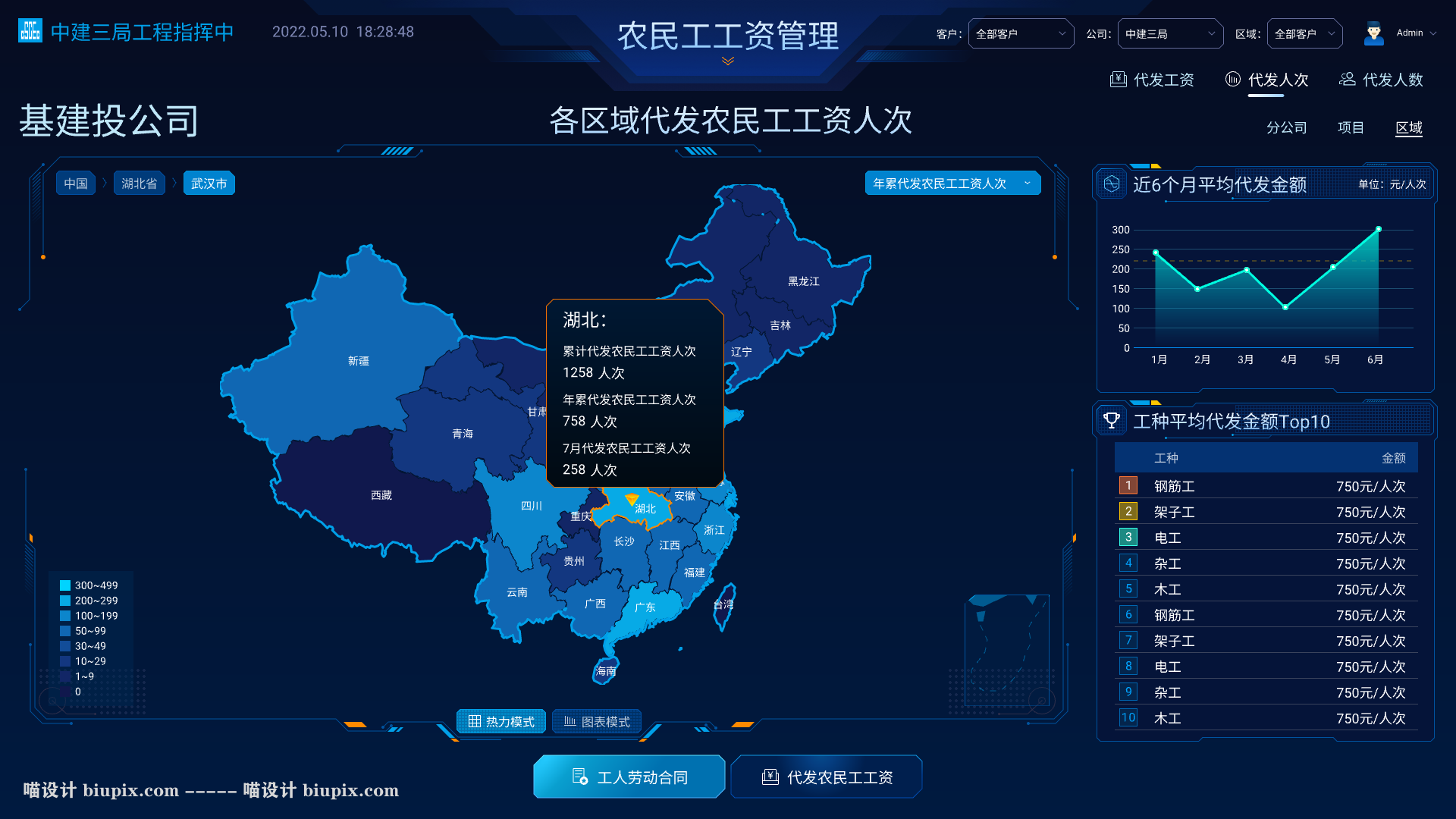Expand the 年累代发农民工工资人次 metric dropdown
The width and height of the screenshot is (1456, 819).
(x=952, y=184)
